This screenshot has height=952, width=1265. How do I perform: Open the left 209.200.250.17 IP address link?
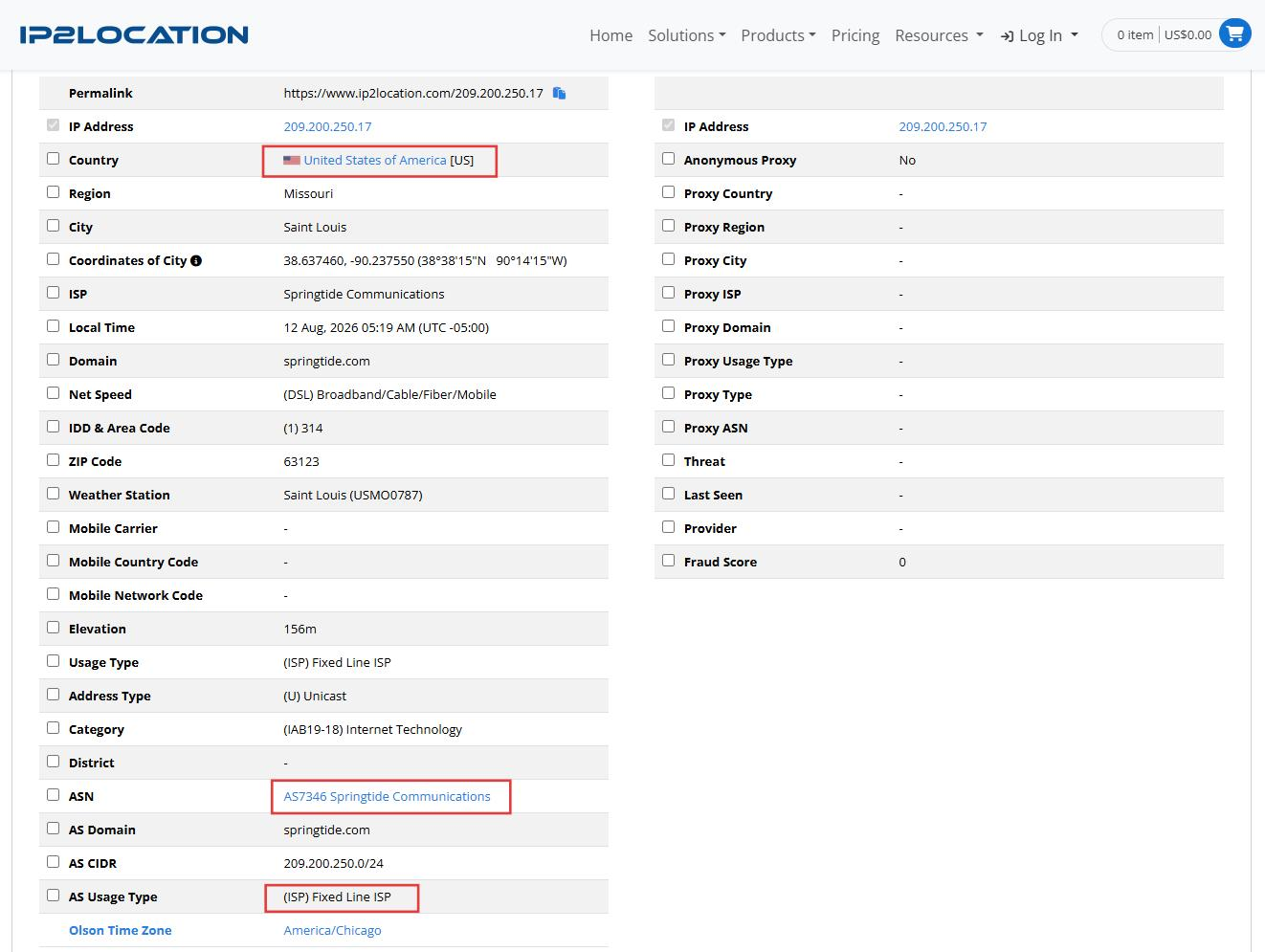327,126
